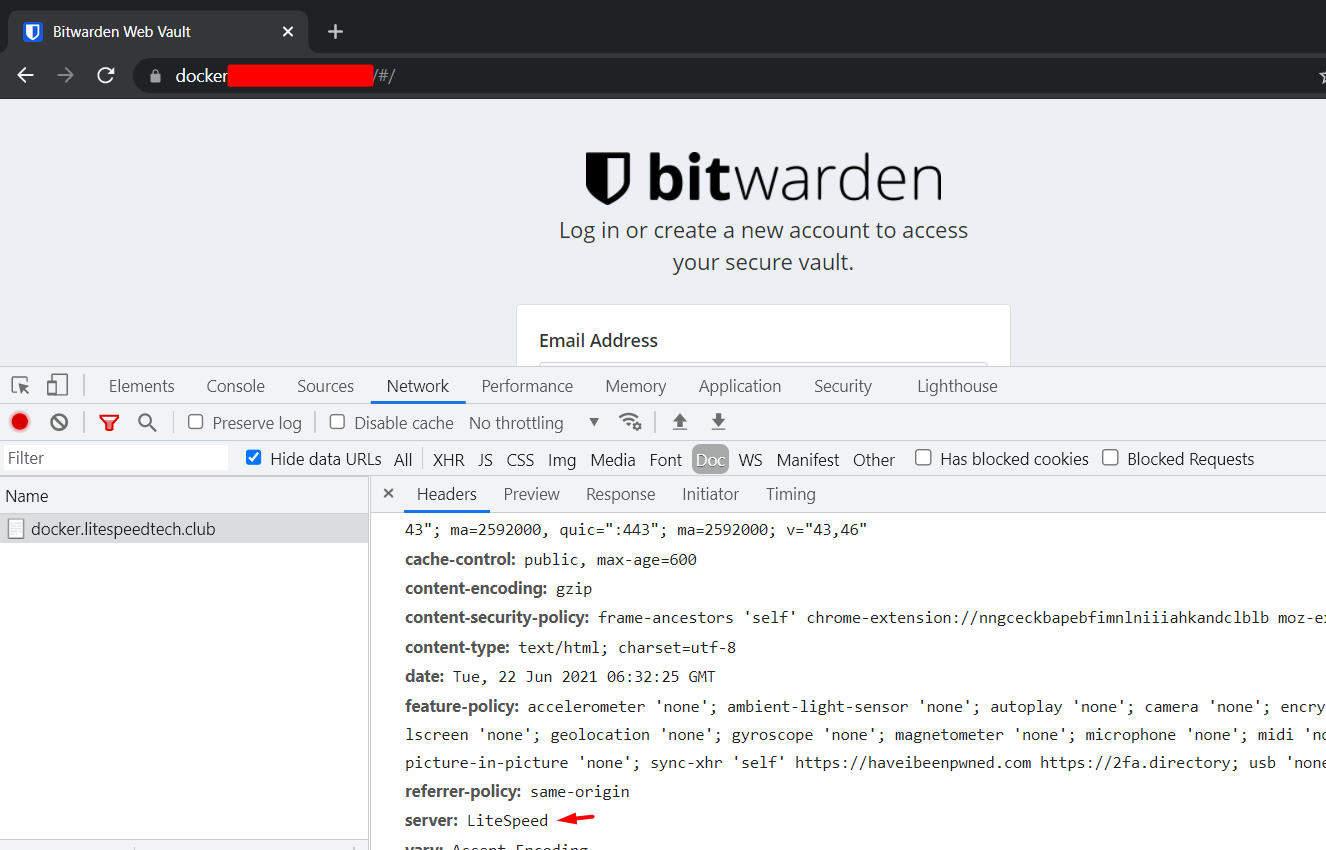Image resolution: width=1326 pixels, height=850 pixels.
Task: Open network search with magnifier icon
Action: (147, 422)
